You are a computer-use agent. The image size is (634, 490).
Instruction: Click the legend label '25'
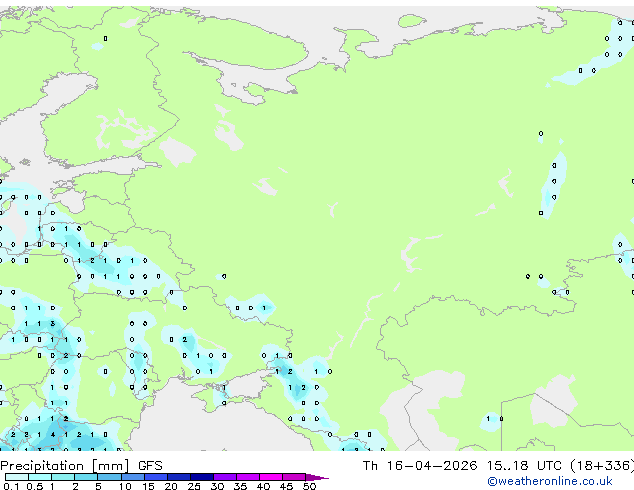[x=194, y=486]
